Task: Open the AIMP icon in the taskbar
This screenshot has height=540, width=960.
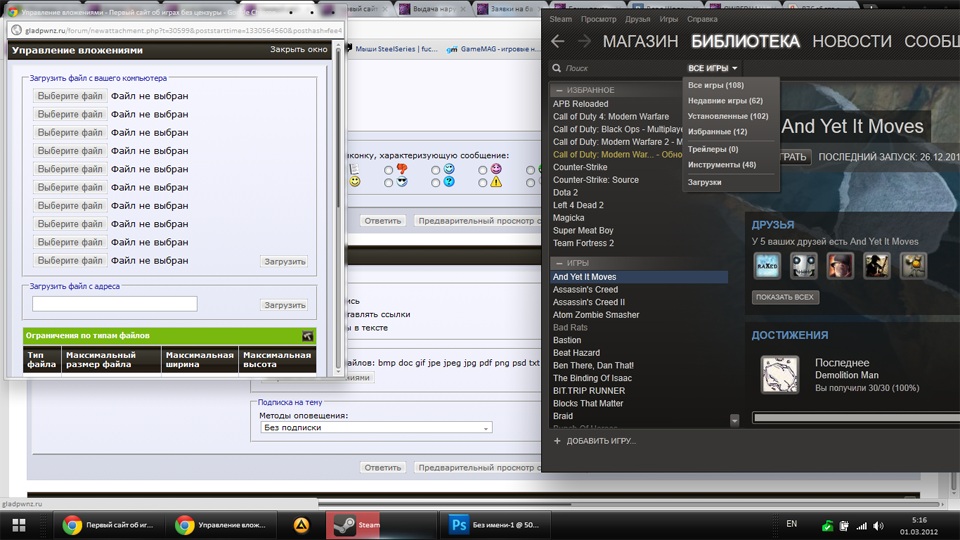Action: pyautogui.click(x=301, y=525)
